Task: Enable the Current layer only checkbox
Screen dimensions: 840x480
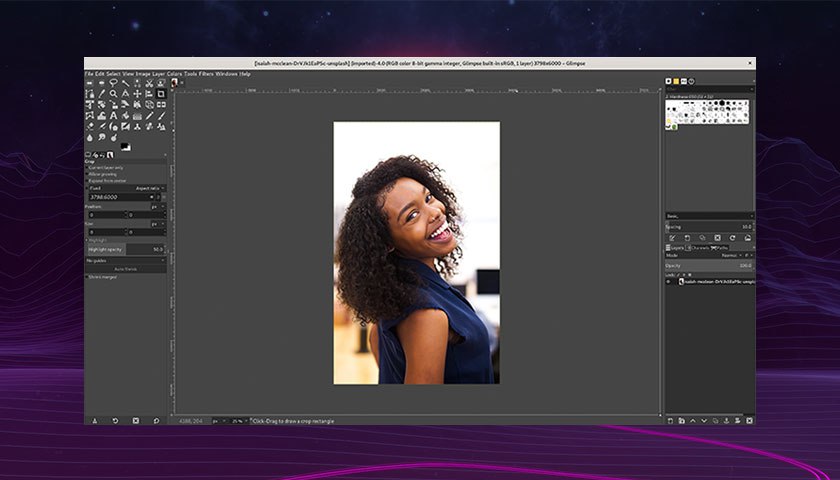Action: pyautogui.click(x=87, y=168)
